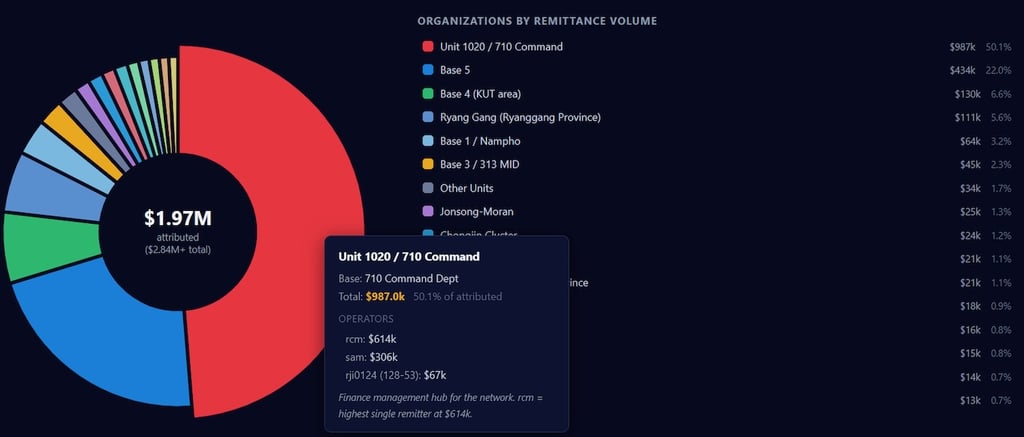
Task: Select the Base 4 (KUT area) label
Action: (480, 93)
